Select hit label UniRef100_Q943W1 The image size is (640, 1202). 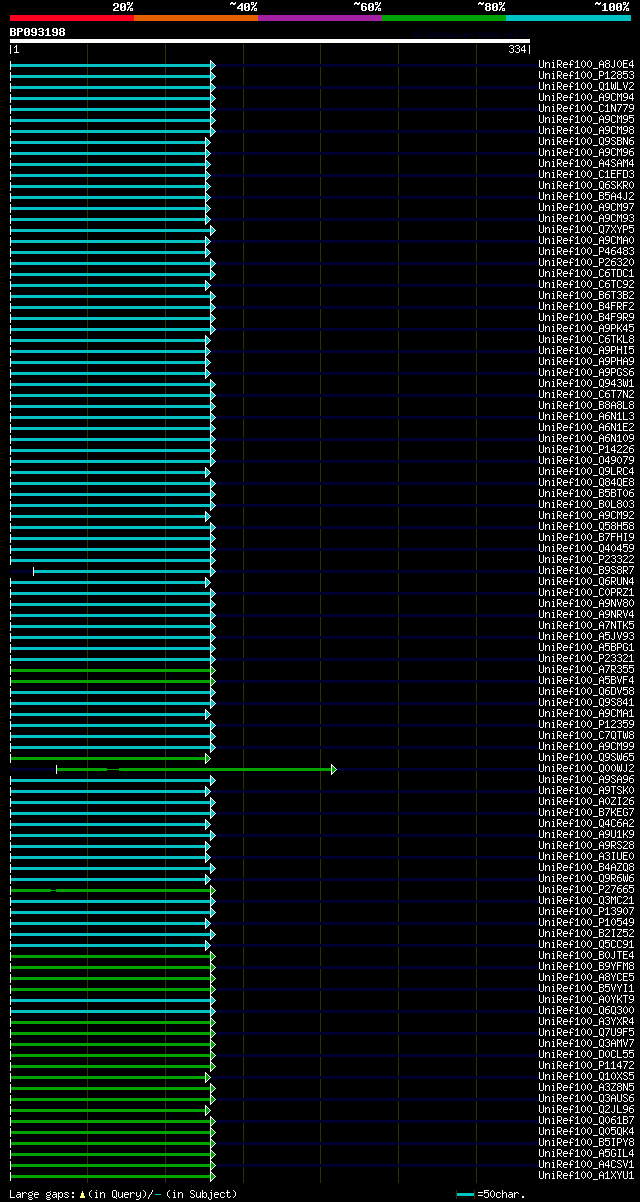[586, 383]
